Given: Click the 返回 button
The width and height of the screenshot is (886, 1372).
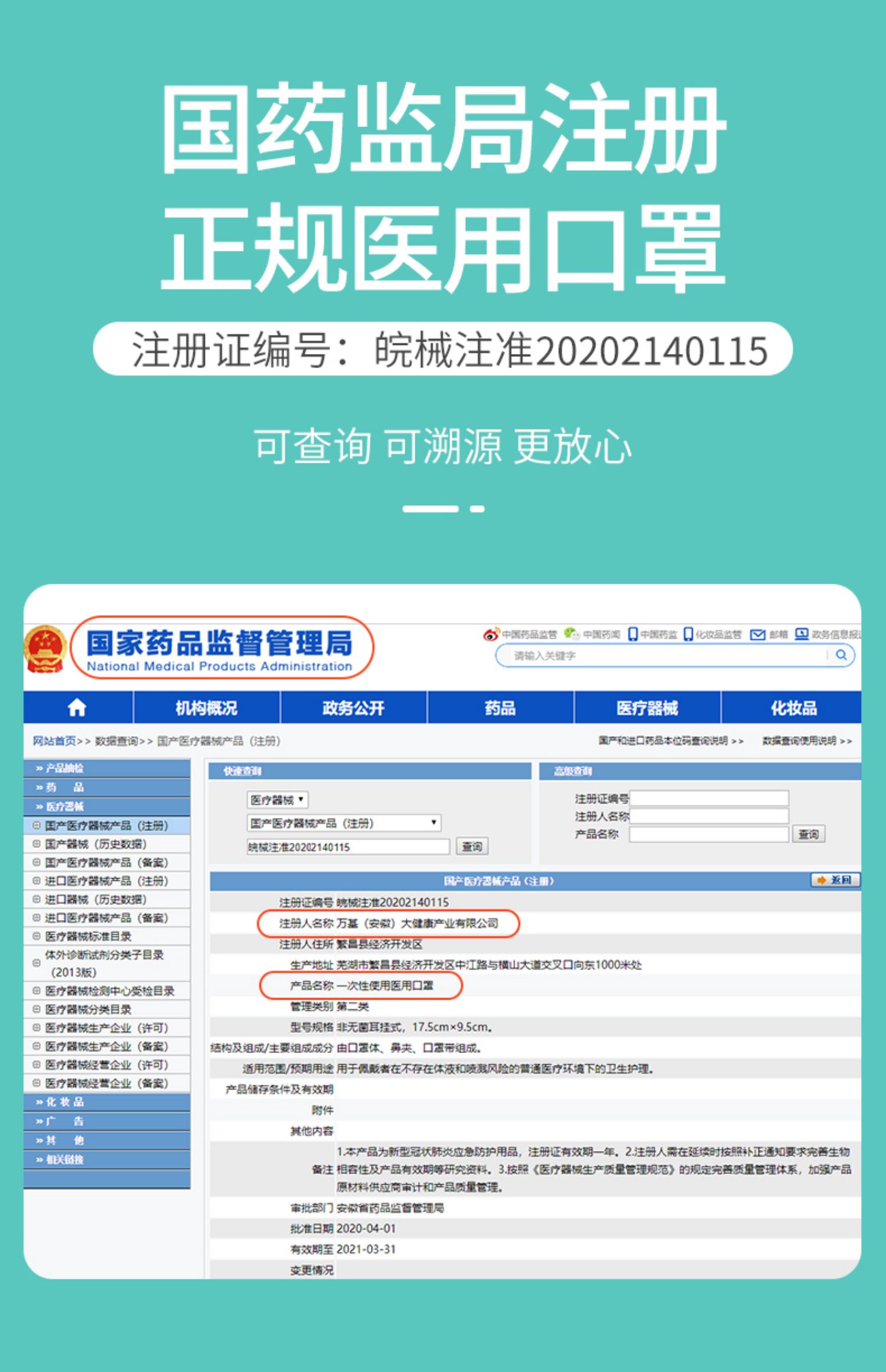Looking at the screenshot, I should click(835, 880).
